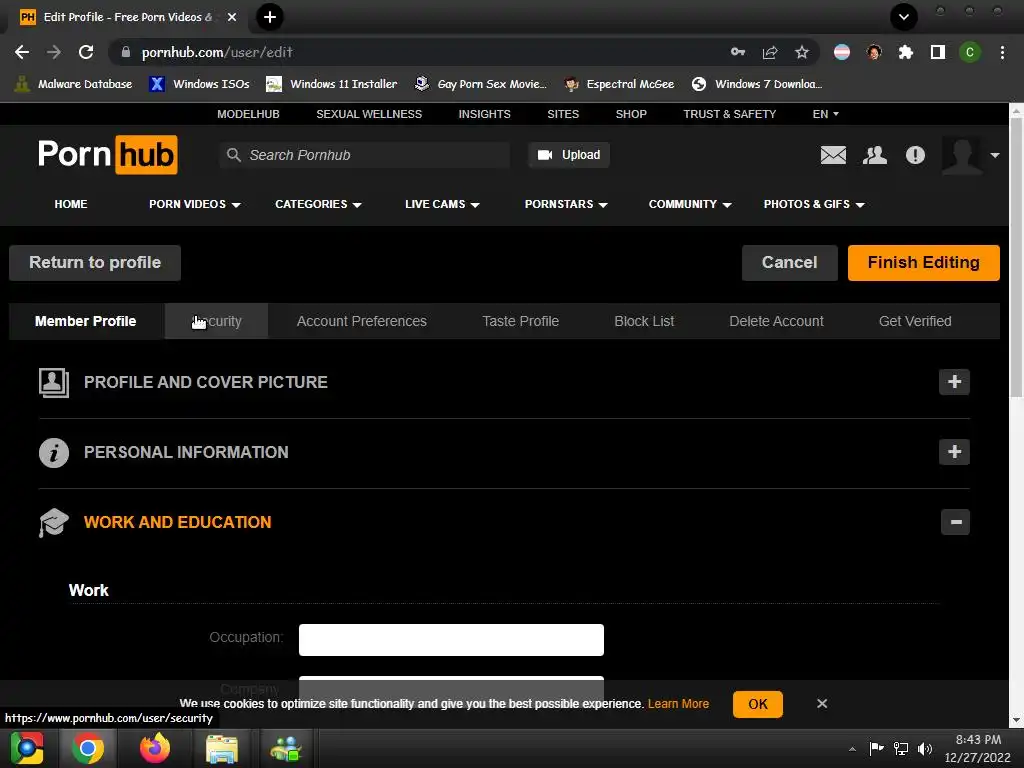Viewport: 1024px width, 768px height.
Task: Go back with browser back arrow
Action: tap(22, 52)
